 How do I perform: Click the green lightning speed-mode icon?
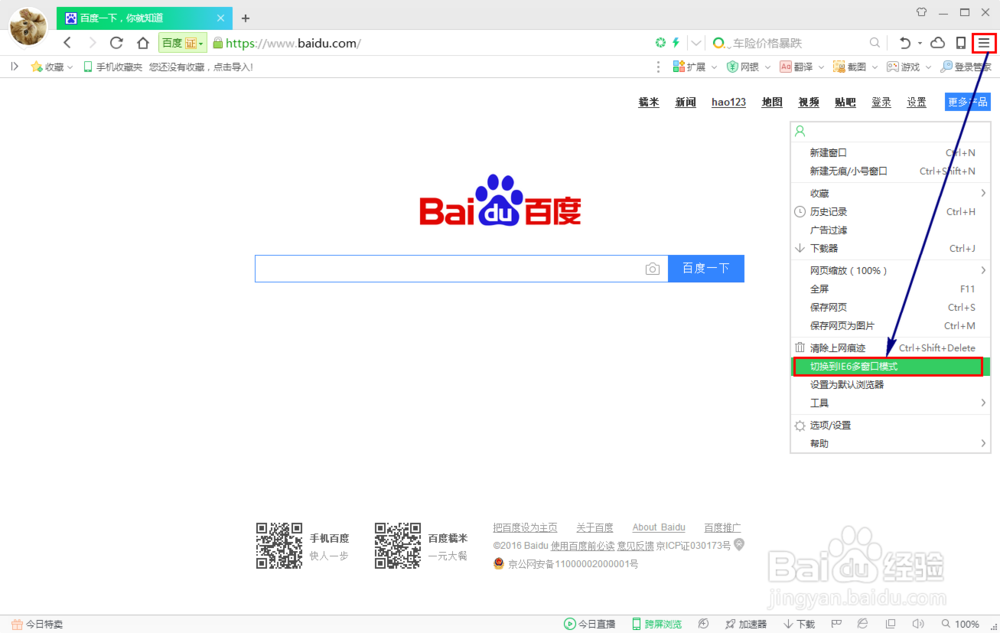[x=676, y=43]
